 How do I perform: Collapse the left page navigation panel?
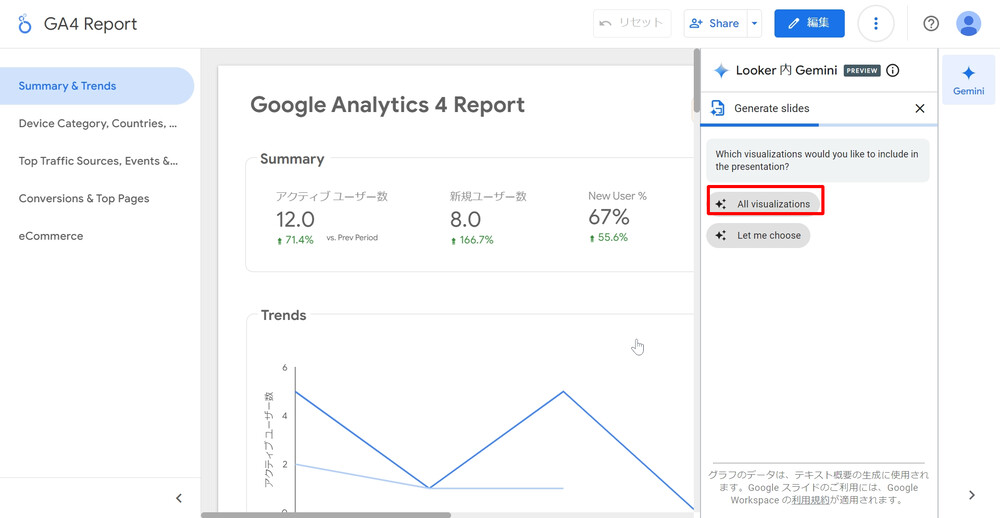tap(179, 498)
